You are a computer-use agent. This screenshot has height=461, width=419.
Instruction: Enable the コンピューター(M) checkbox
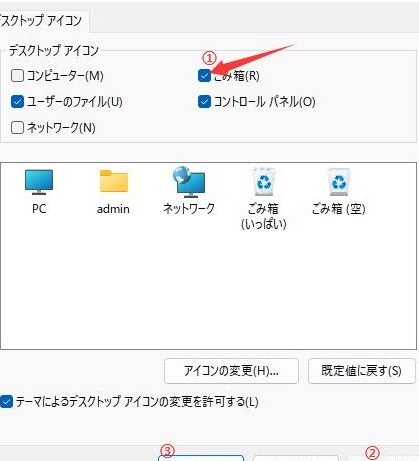pyautogui.click(x=17, y=76)
